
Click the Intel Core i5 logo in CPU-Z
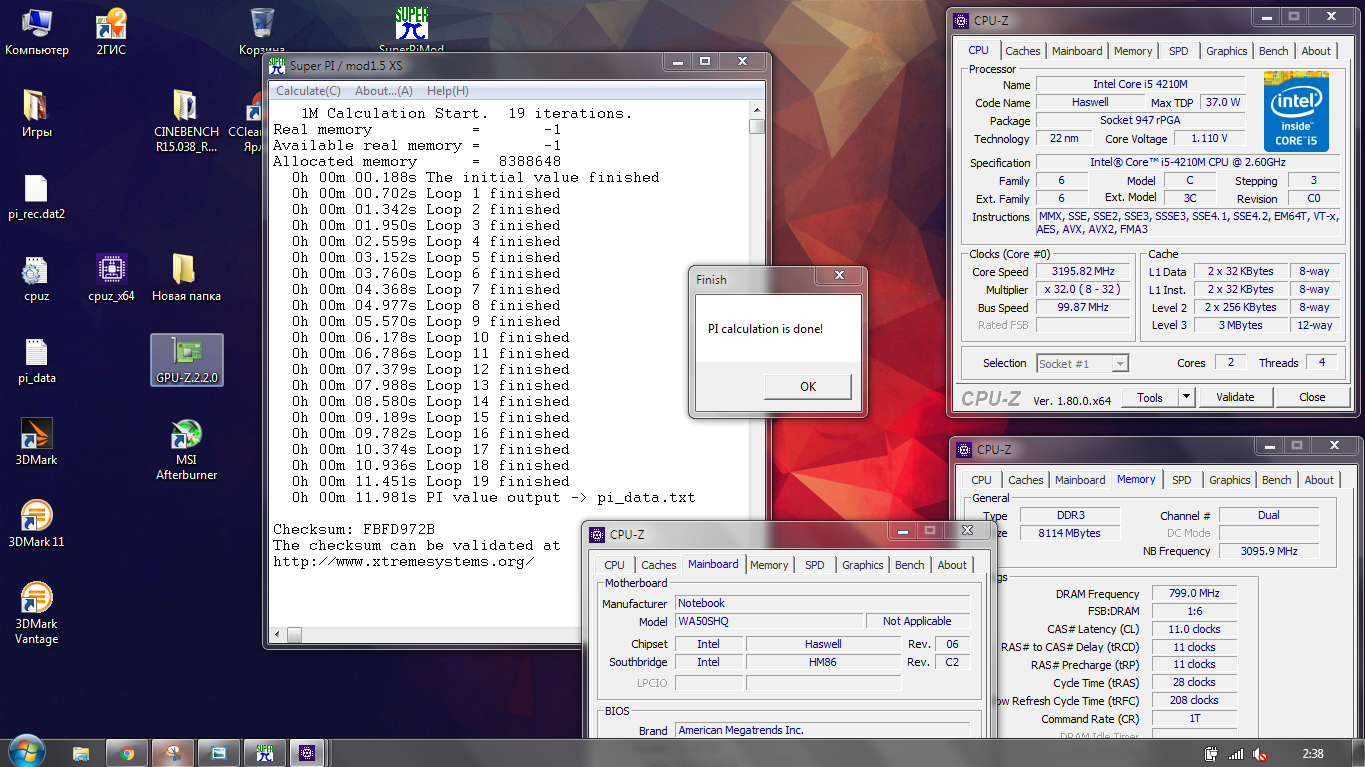[x=1296, y=111]
